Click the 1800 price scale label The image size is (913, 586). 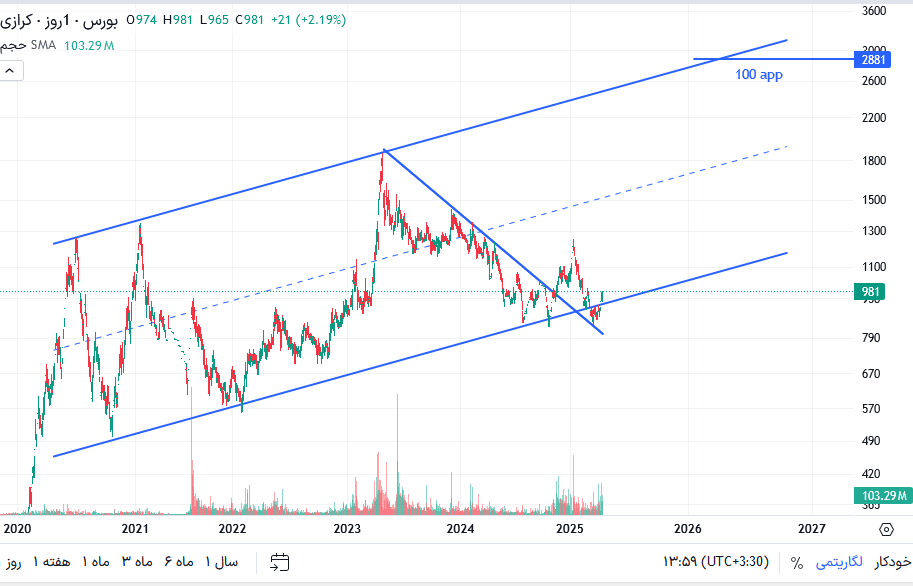pos(874,160)
